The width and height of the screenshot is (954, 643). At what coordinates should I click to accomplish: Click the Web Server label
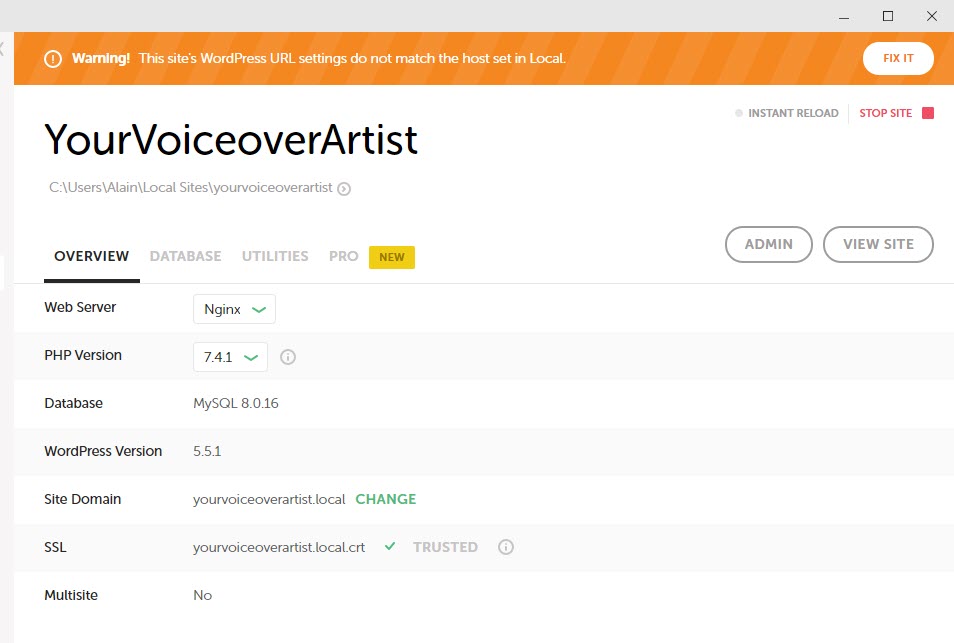(x=80, y=307)
